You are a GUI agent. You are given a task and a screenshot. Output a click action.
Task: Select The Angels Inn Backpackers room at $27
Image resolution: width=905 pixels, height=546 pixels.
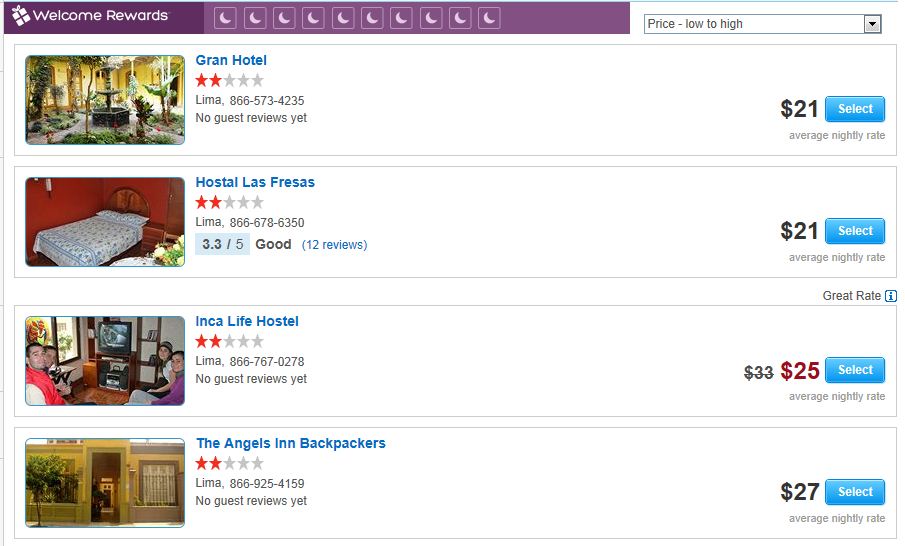coord(855,492)
